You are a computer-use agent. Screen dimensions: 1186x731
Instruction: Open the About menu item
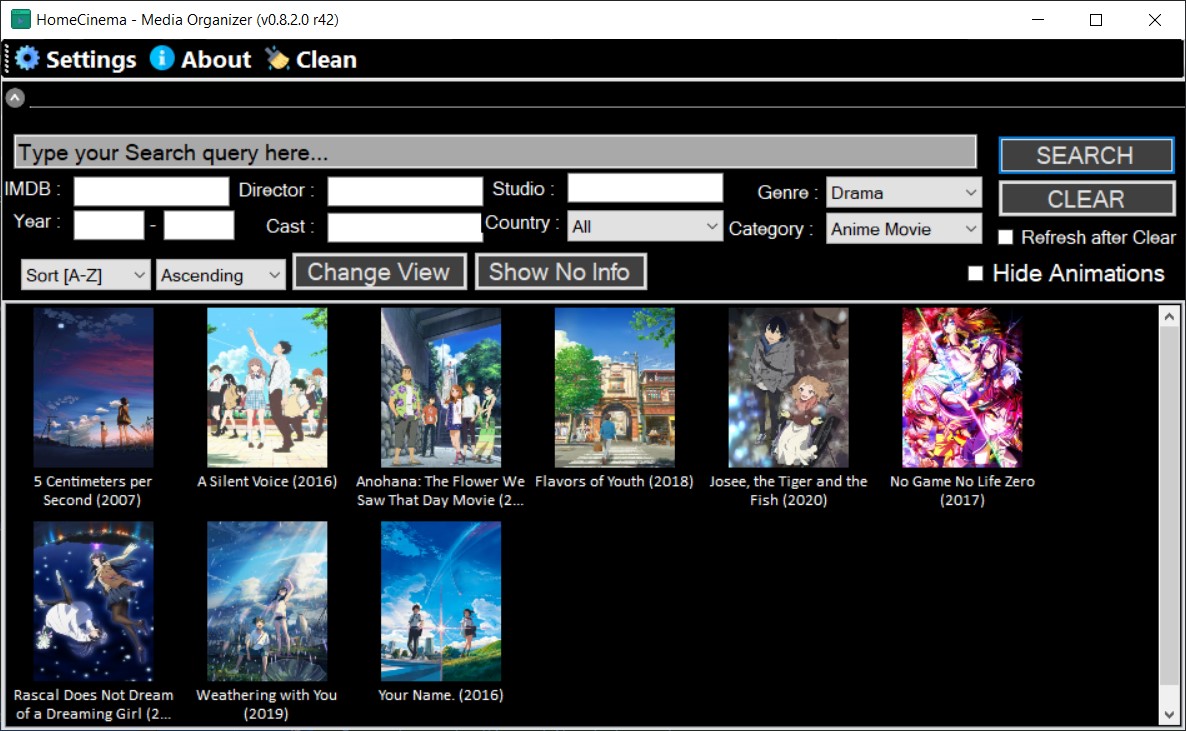coord(216,59)
